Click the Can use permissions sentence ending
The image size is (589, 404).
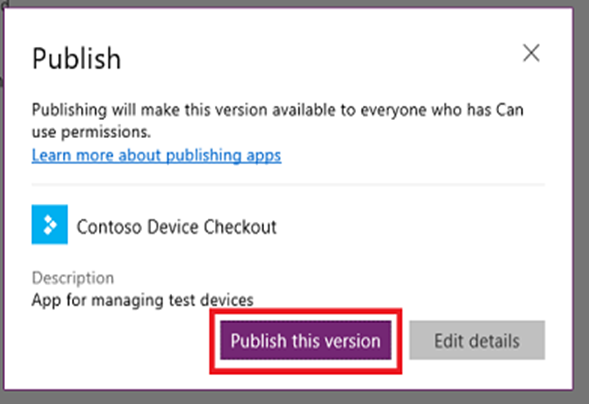point(91,132)
